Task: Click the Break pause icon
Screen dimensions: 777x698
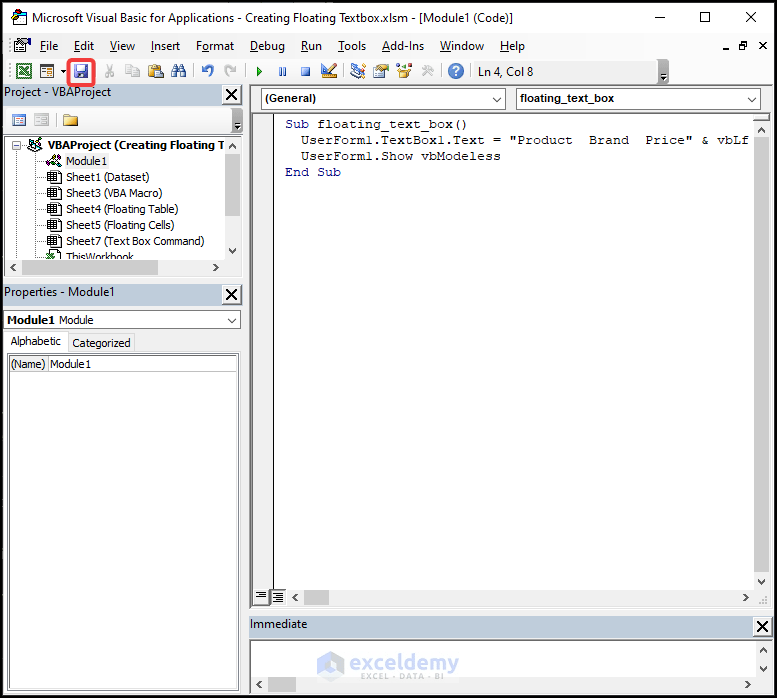Action: (x=282, y=72)
